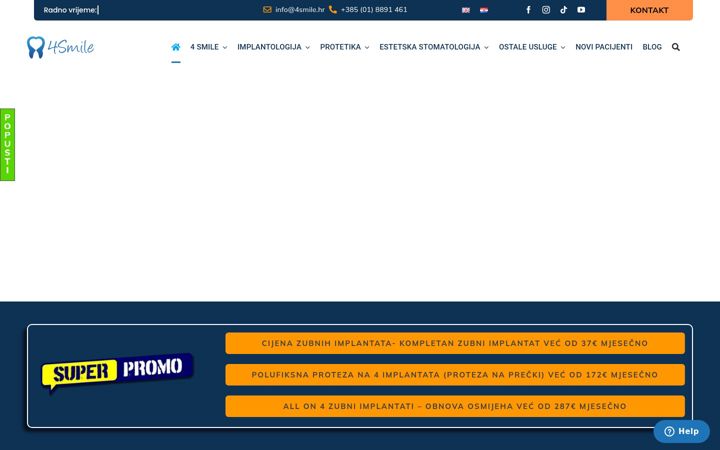Open the TikTok profile icon
Screen dimensions: 720x450
click(563, 10)
